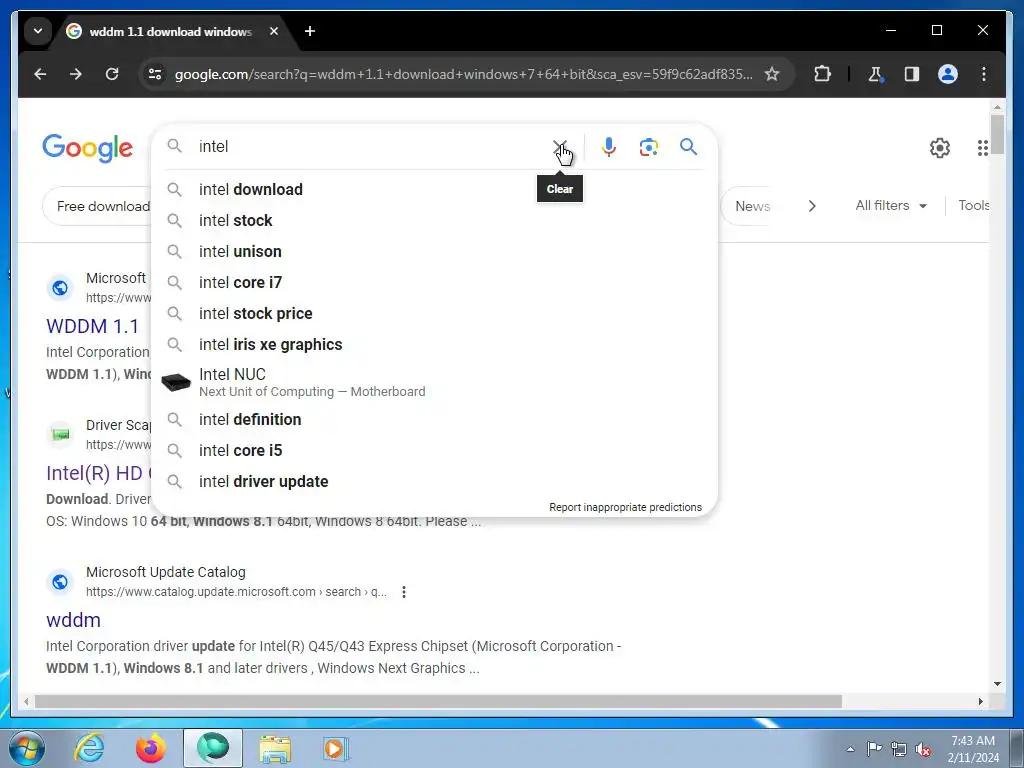Open Google Lens image search

tap(648, 147)
